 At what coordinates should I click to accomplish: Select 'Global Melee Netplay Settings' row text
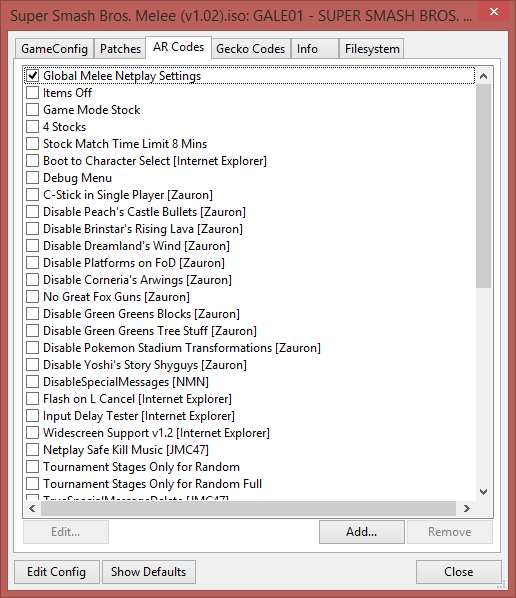coord(122,76)
